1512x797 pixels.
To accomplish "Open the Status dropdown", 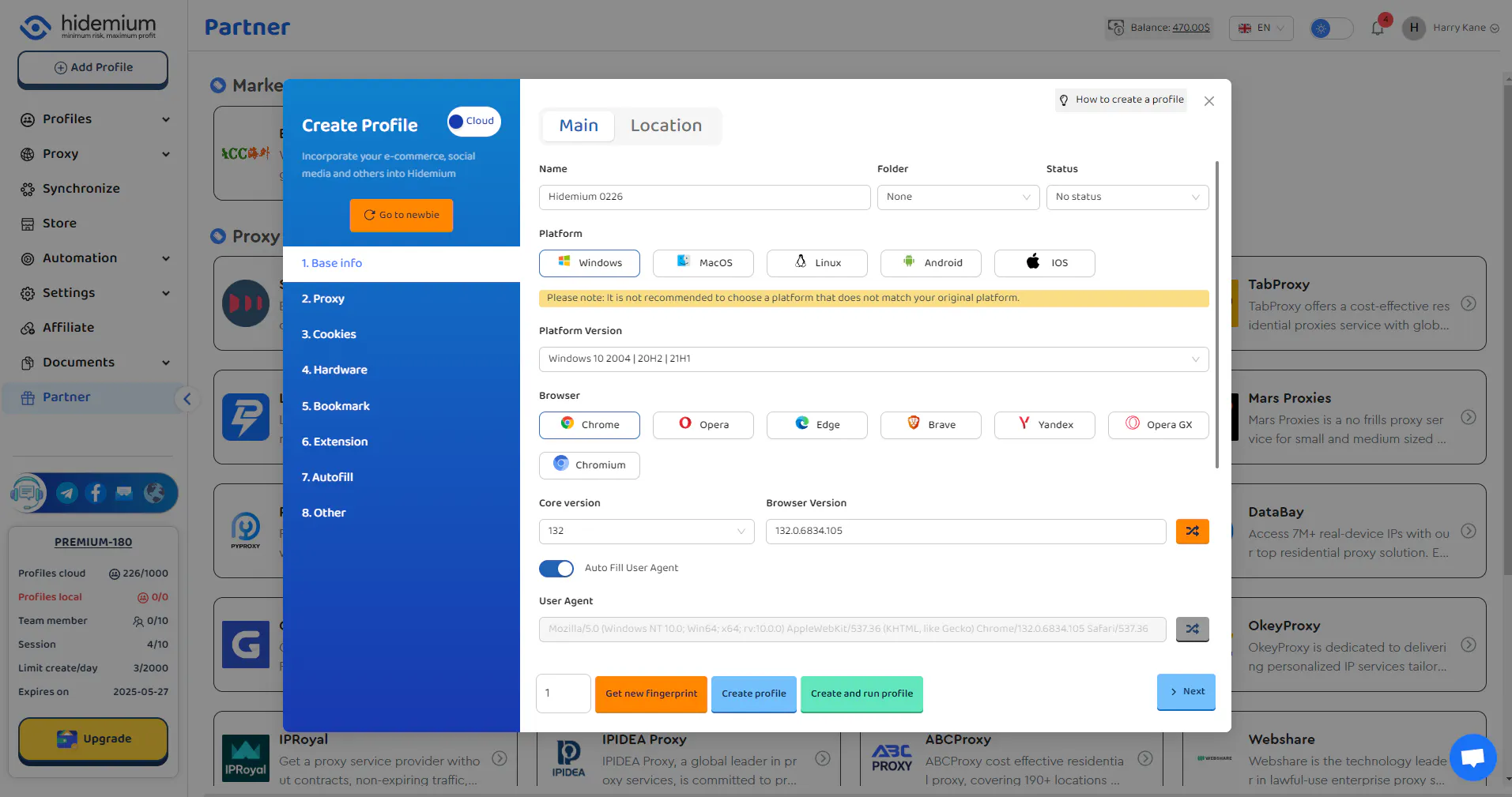I will tap(1128, 197).
